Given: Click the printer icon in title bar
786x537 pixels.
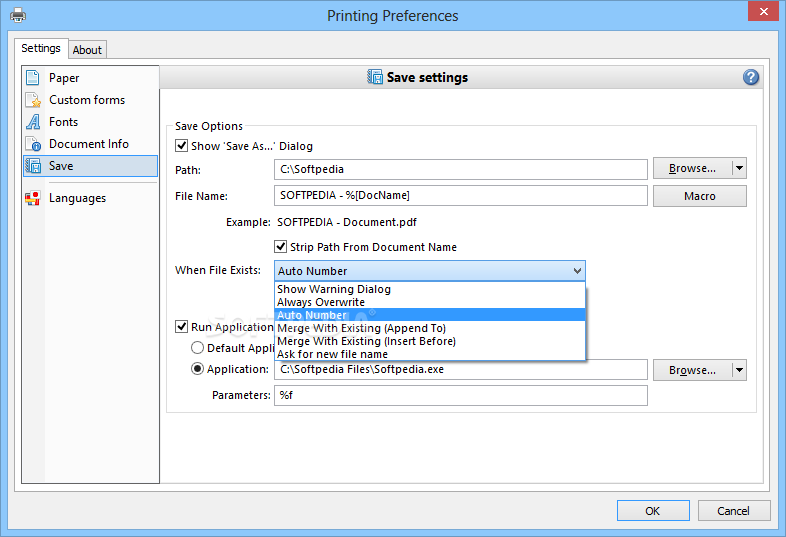Looking at the screenshot, I should 18,15.
